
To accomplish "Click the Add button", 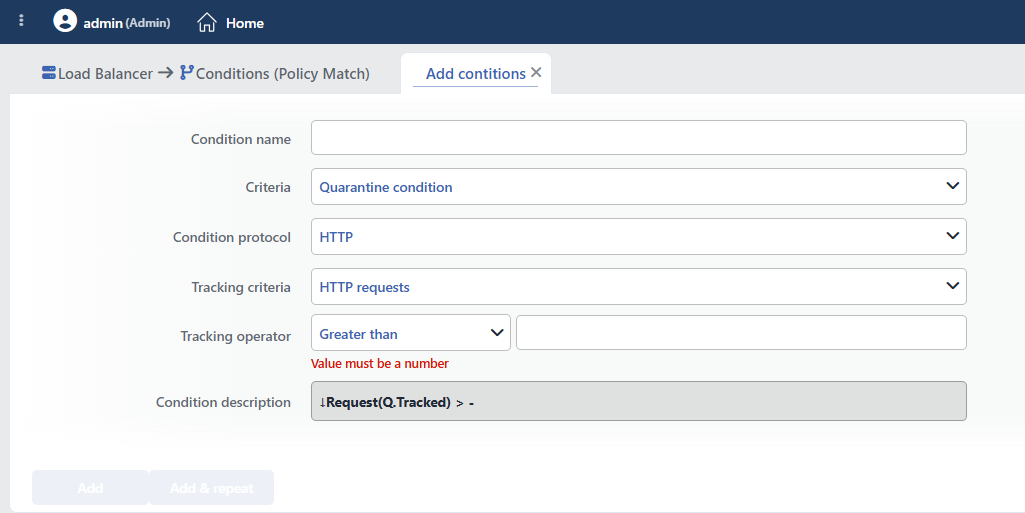I will (90, 488).
